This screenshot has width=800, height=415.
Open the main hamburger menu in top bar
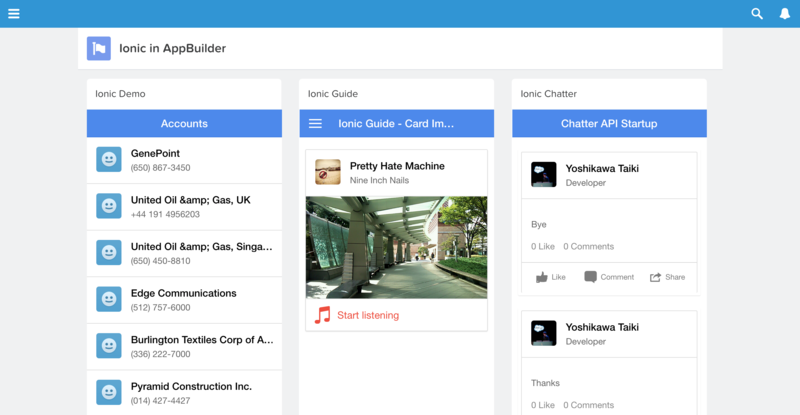[14, 14]
